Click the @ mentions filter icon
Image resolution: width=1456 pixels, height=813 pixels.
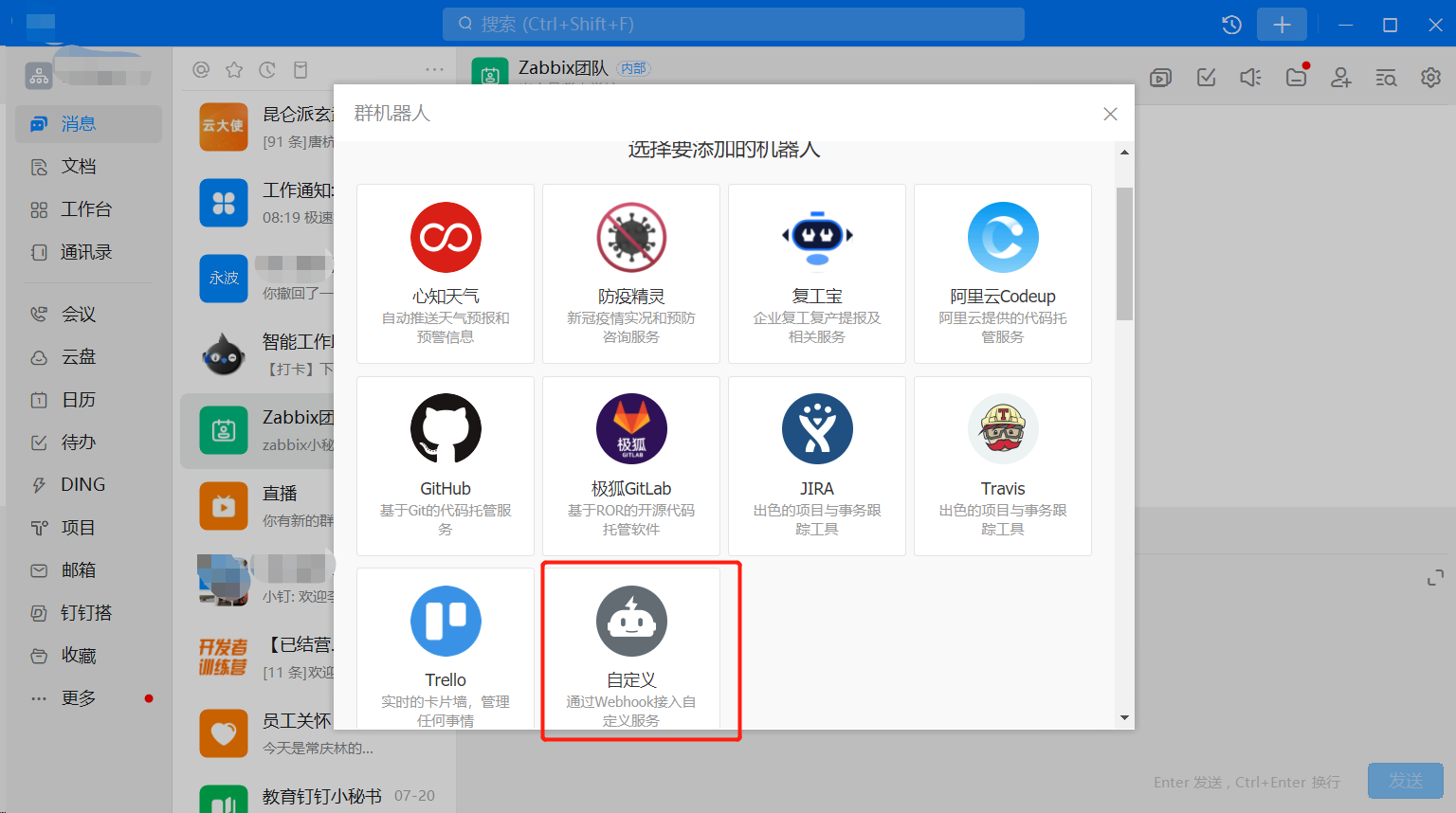(x=201, y=69)
